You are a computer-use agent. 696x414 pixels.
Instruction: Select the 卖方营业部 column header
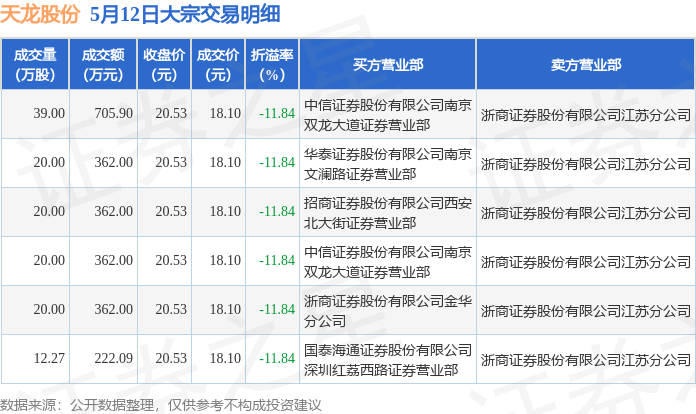pyautogui.click(x=586, y=65)
